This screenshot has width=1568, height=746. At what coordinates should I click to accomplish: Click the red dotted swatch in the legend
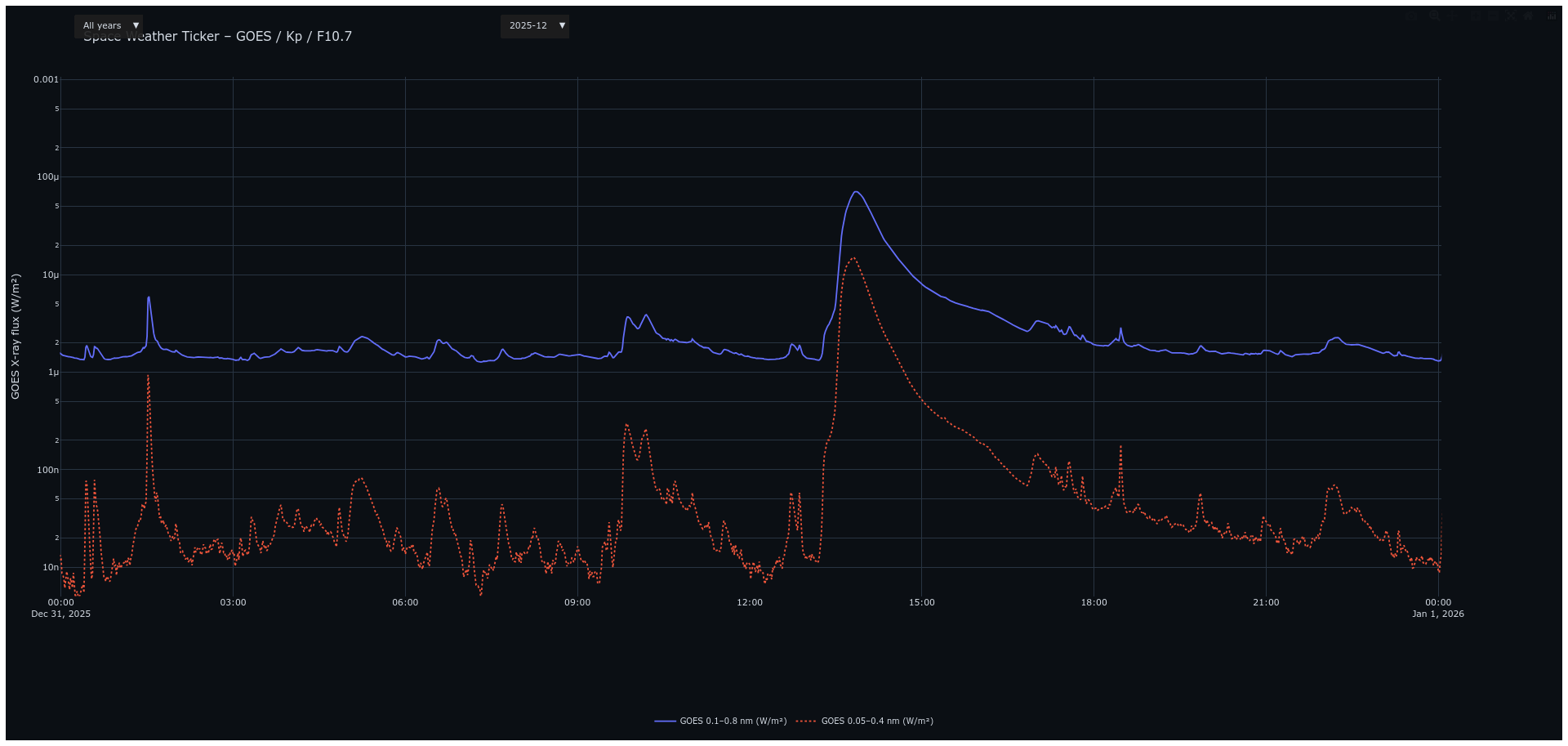[x=806, y=721]
